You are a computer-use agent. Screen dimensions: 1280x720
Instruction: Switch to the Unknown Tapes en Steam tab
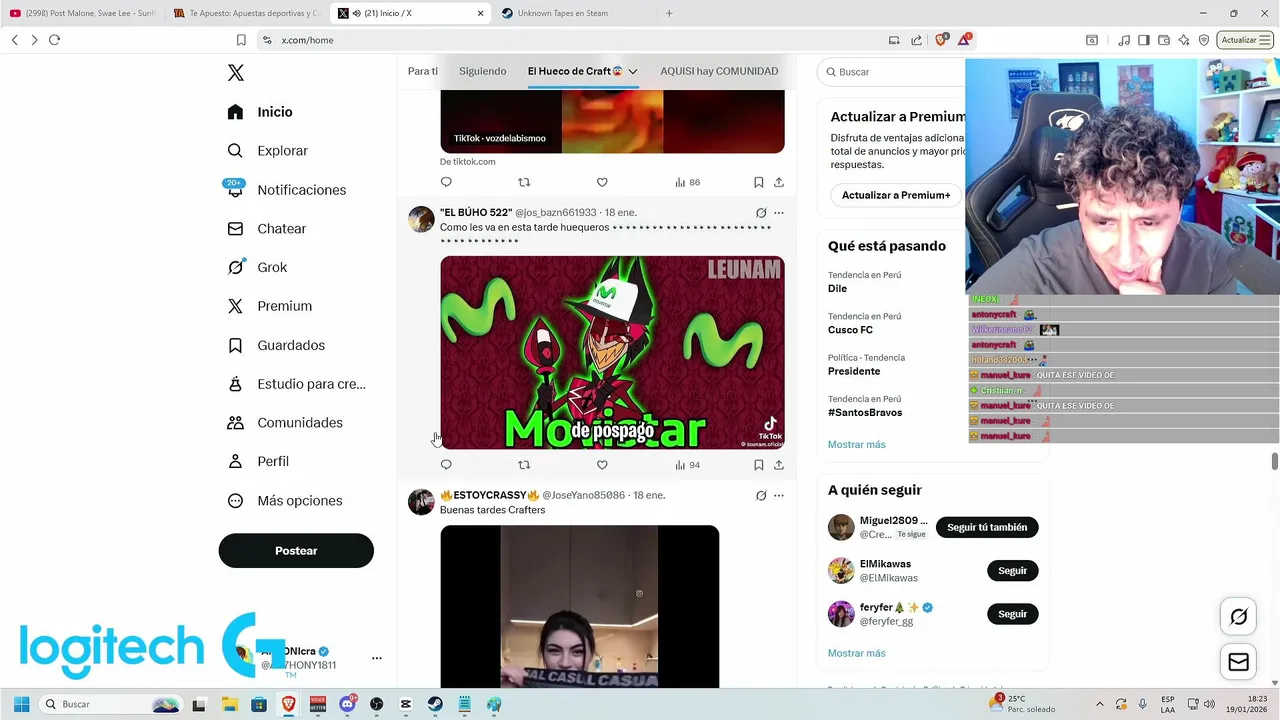pos(575,13)
